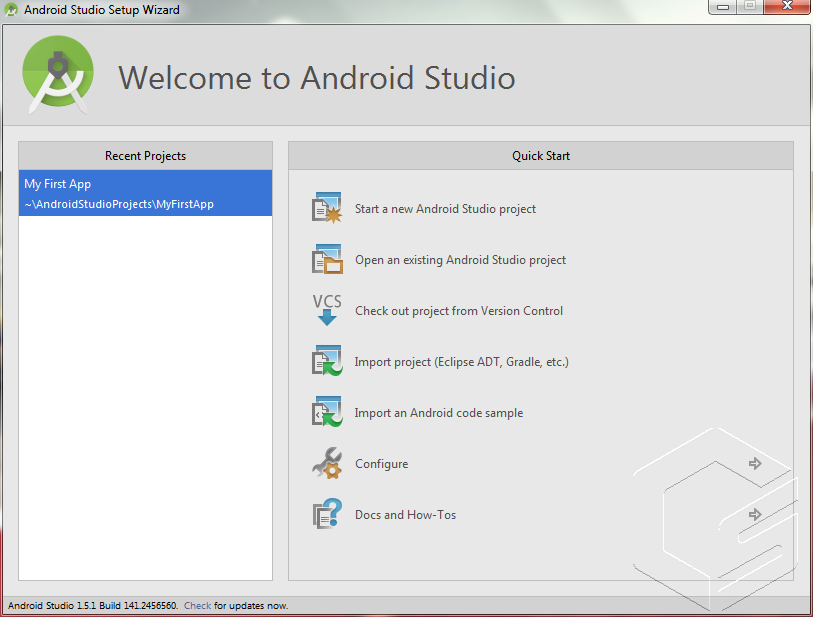Select Import an Android code sample
This screenshot has height=617, width=813.
pyautogui.click(x=439, y=413)
